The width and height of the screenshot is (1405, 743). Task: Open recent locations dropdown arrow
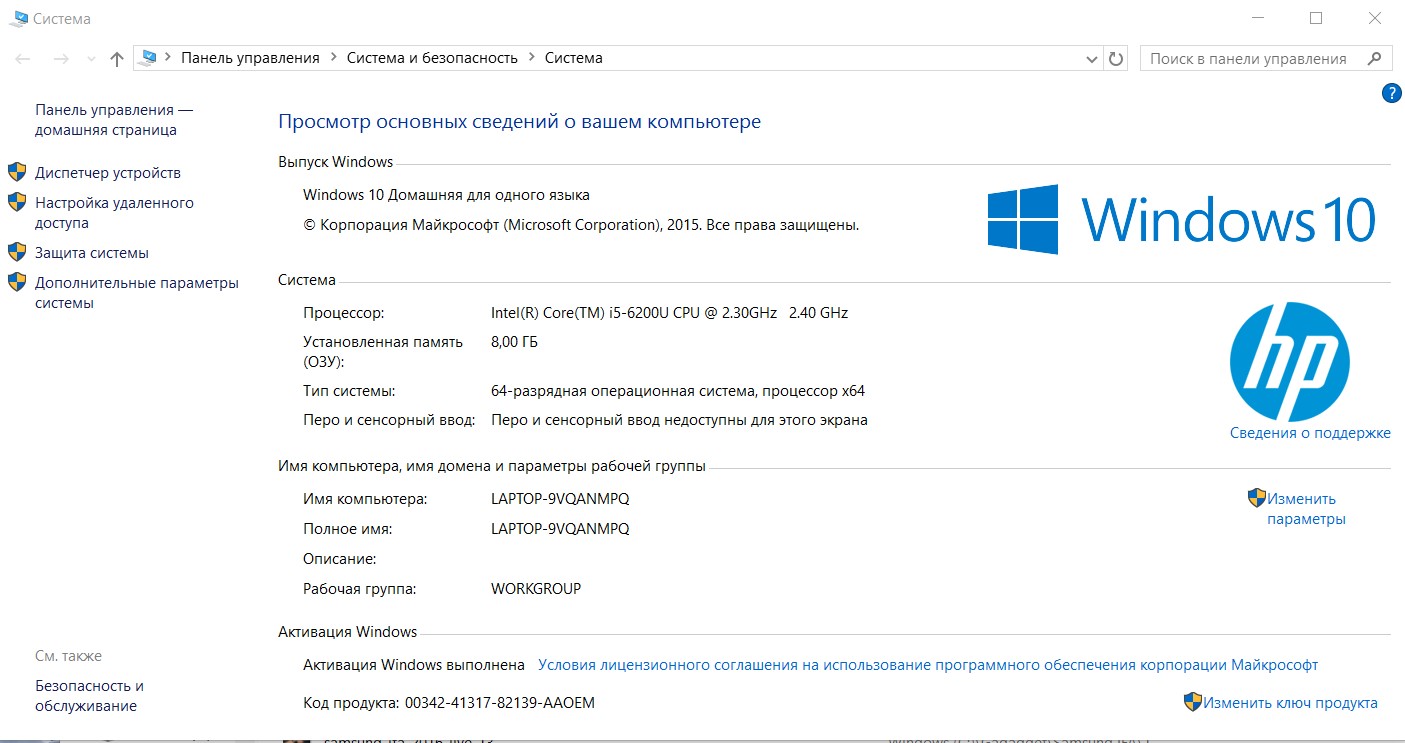click(91, 59)
